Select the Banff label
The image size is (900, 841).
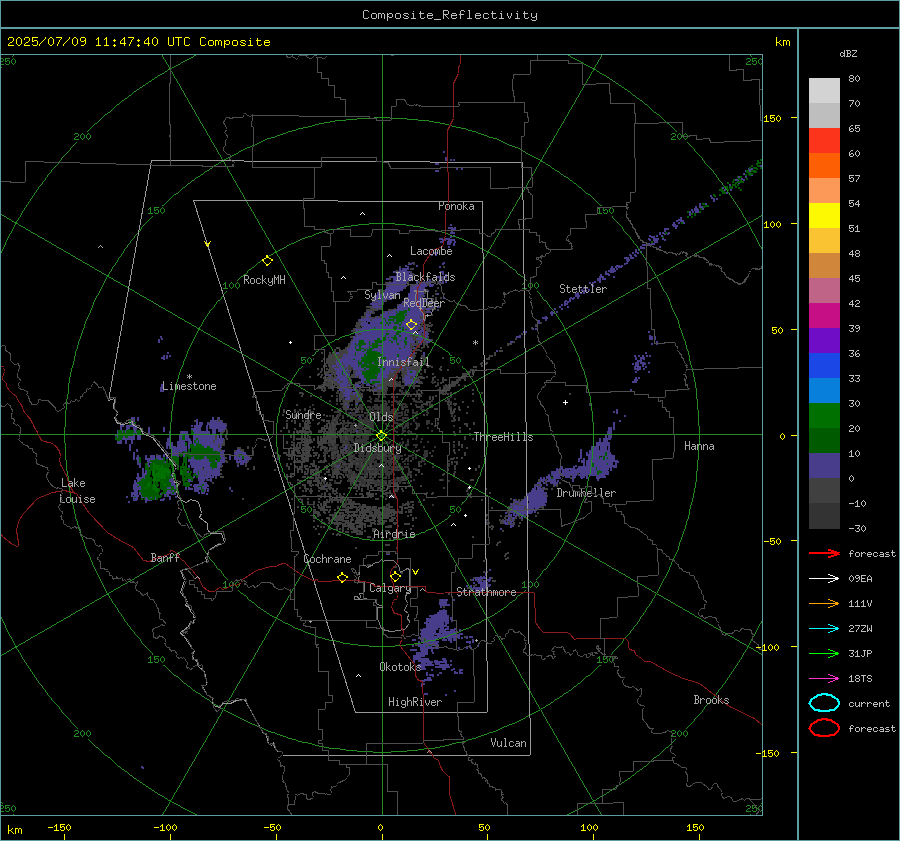[x=165, y=557]
